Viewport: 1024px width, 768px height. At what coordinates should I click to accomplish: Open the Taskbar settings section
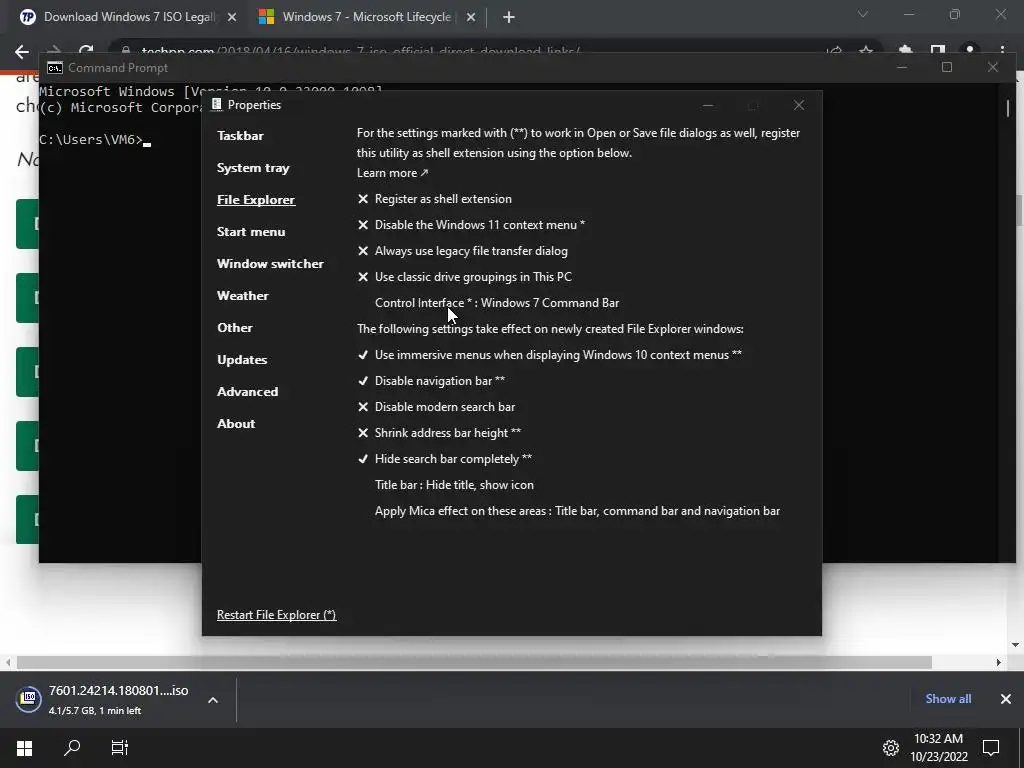[x=240, y=136]
